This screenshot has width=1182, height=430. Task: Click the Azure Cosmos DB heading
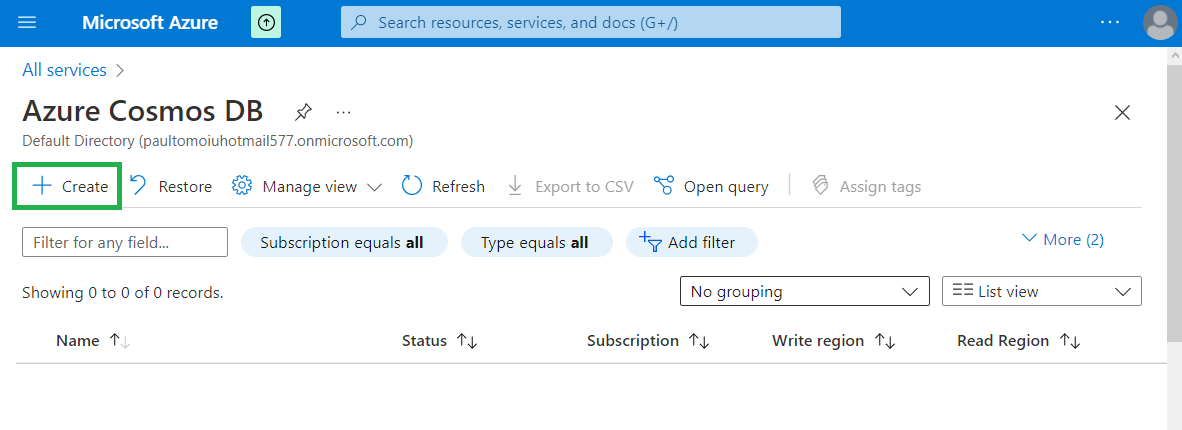click(x=143, y=111)
